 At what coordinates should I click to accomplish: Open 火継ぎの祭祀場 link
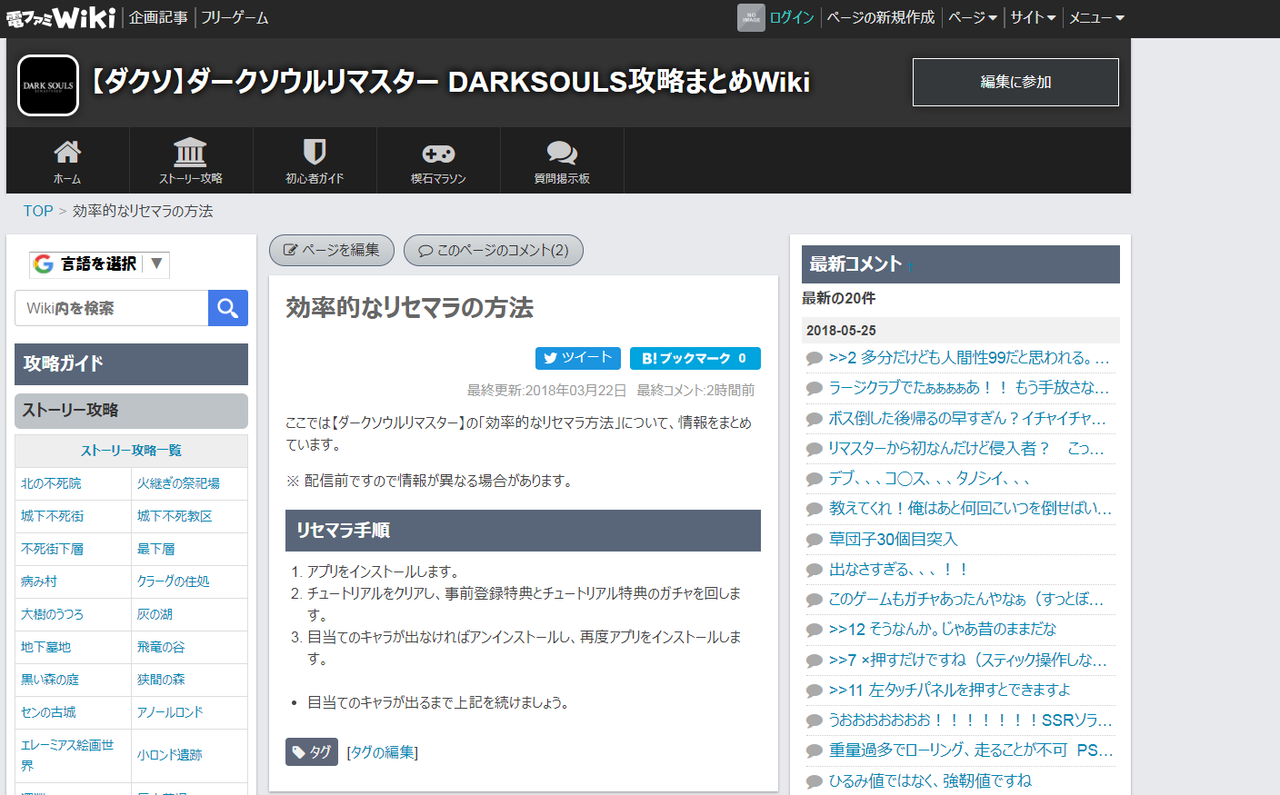[178, 483]
